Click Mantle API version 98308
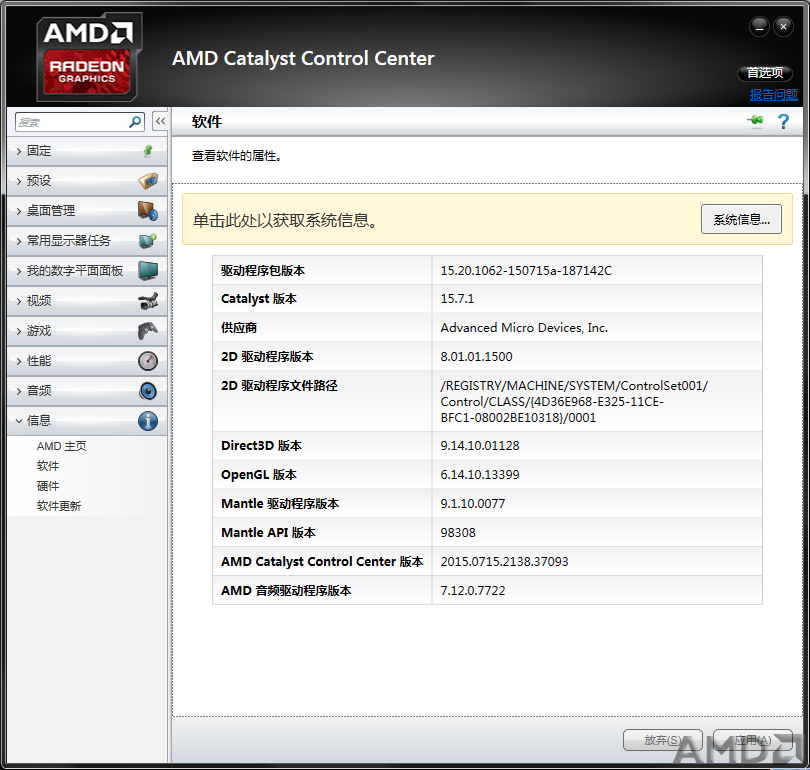Image resolution: width=810 pixels, height=770 pixels. [458, 532]
